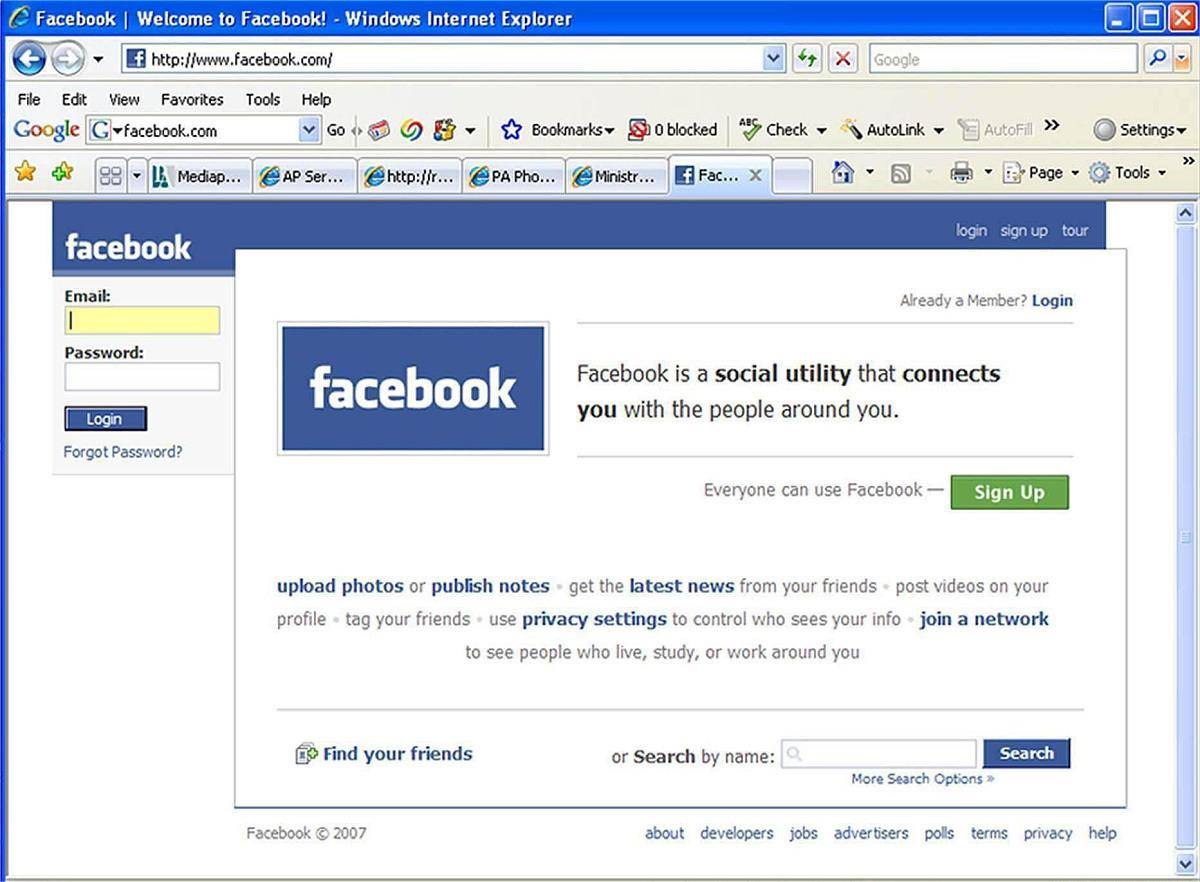The height and width of the screenshot is (882, 1200).
Task: Click the browser Back arrow button
Action: (29, 60)
